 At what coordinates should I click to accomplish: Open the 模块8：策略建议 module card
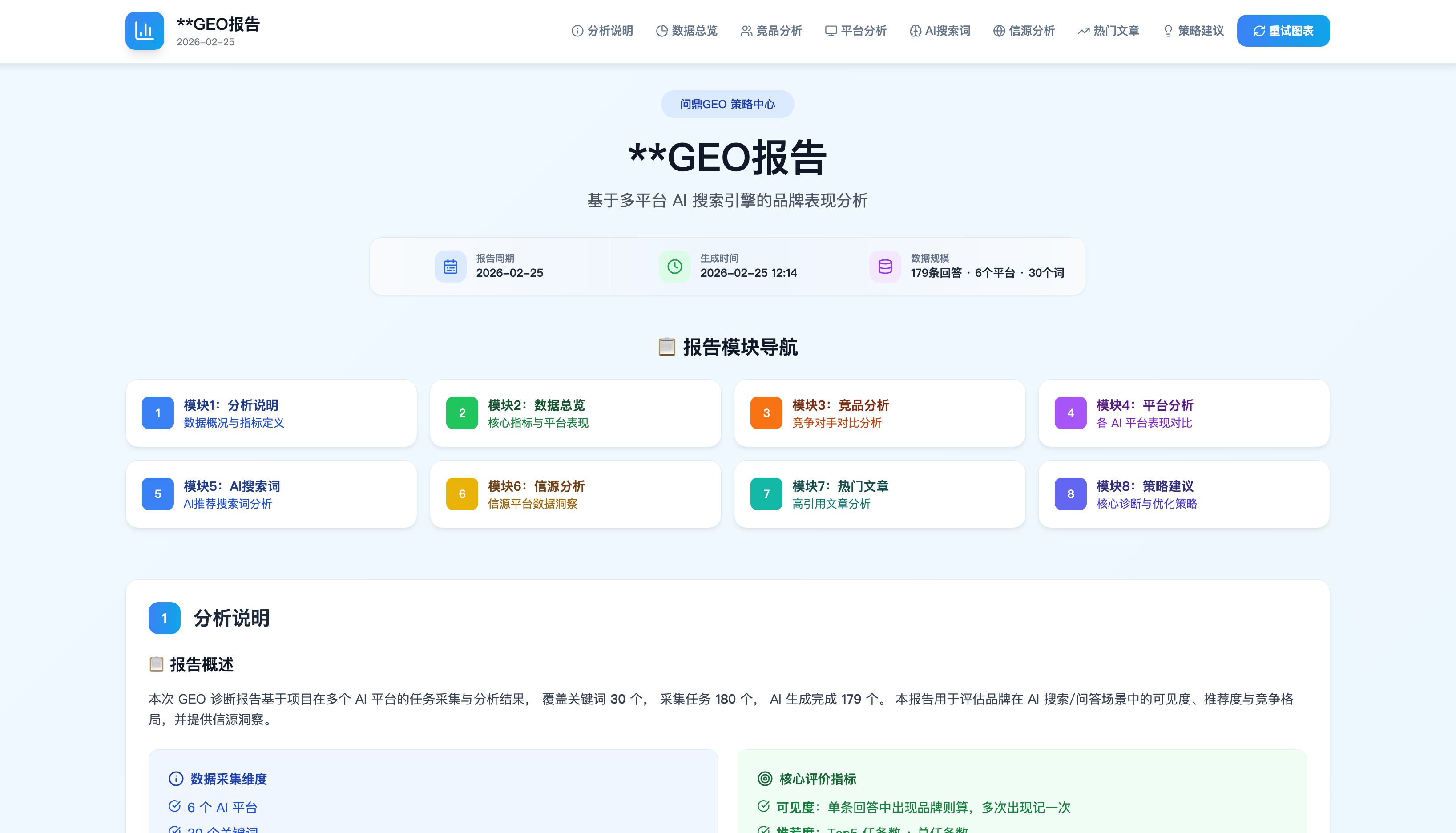pos(1184,494)
